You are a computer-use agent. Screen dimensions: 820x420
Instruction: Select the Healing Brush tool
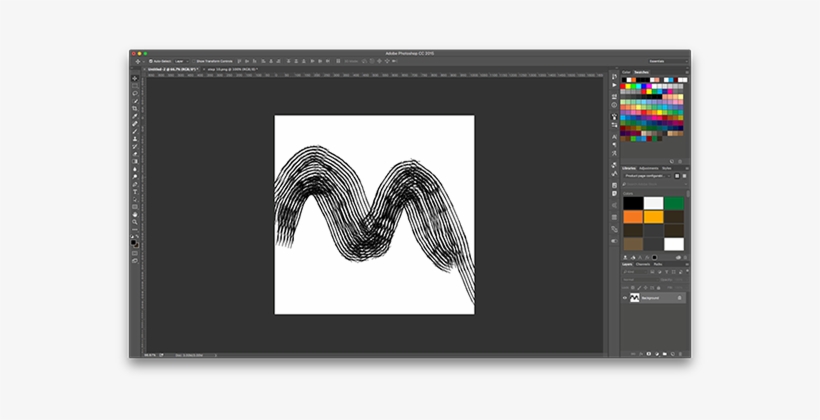(x=135, y=123)
